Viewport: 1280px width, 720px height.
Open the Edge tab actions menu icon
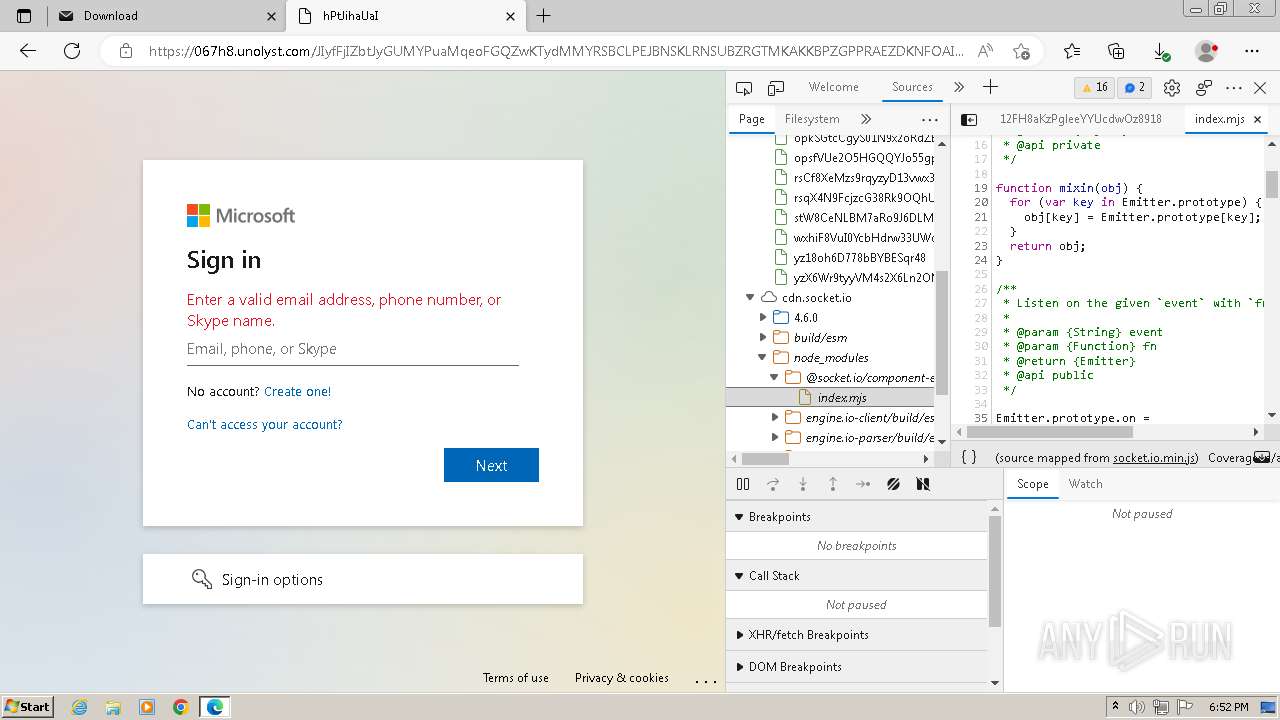click(24, 16)
